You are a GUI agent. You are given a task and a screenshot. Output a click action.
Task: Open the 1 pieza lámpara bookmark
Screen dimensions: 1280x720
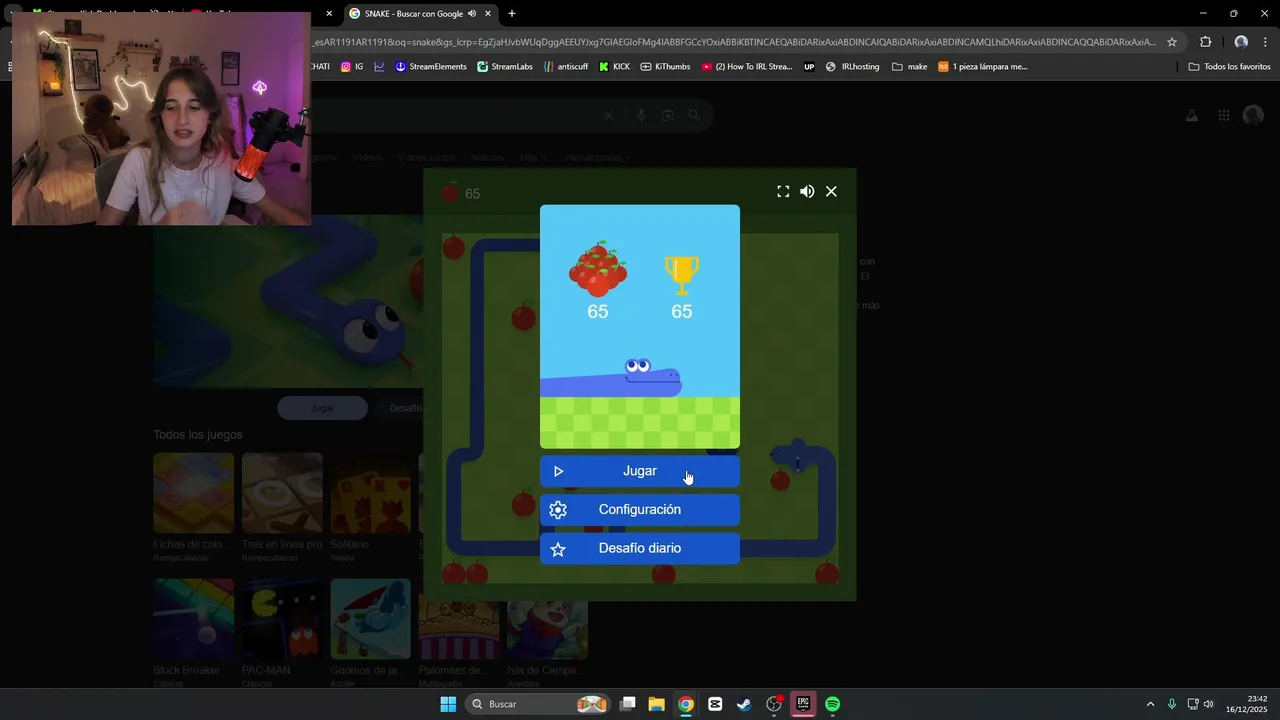click(x=983, y=67)
